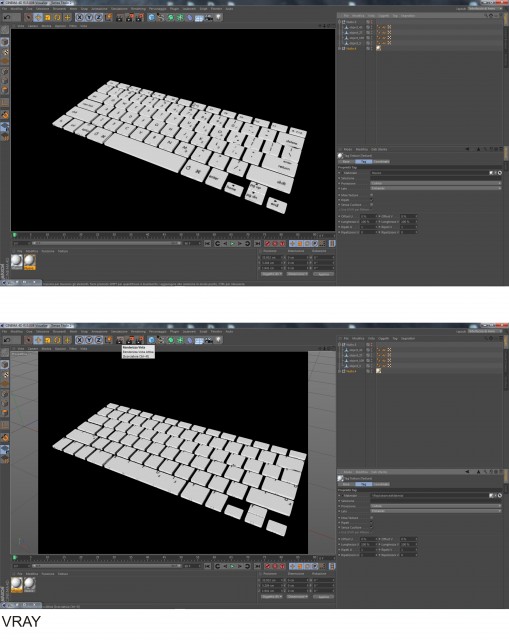Click Make Editable icon in top screenshot sidebar
Screen dimensions: 509x640
4,30
